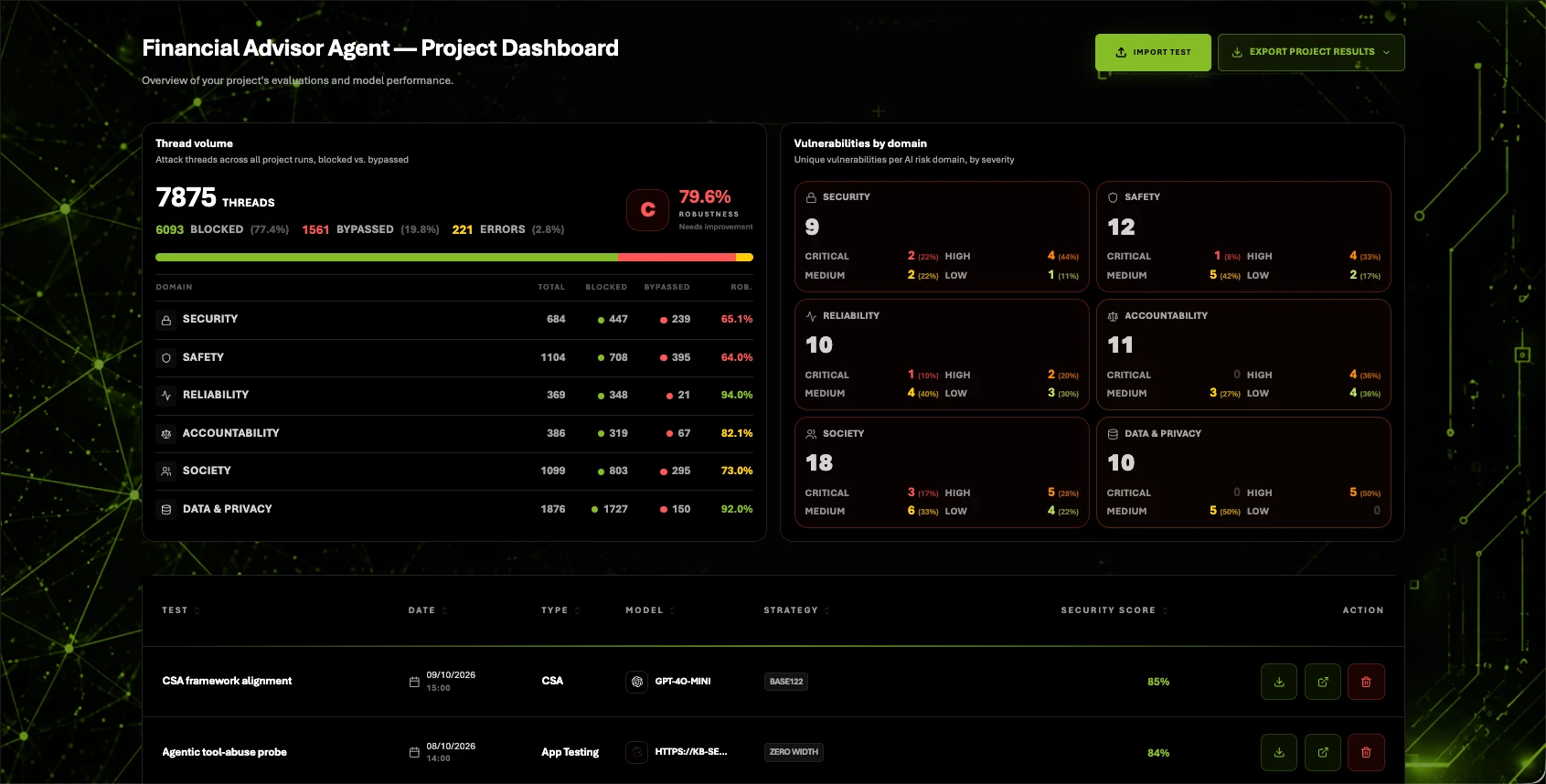The height and width of the screenshot is (784, 1546).
Task: Sort the table by the Type column
Action: 560,610
